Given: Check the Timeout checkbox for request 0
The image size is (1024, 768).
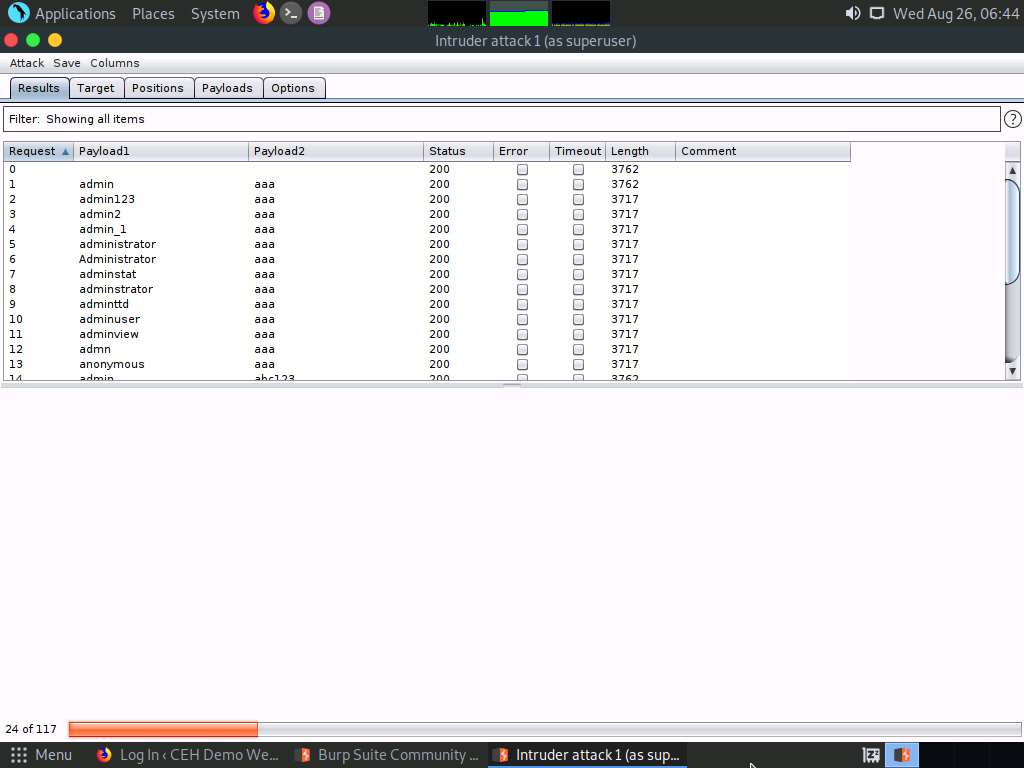Looking at the screenshot, I should (578, 169).
